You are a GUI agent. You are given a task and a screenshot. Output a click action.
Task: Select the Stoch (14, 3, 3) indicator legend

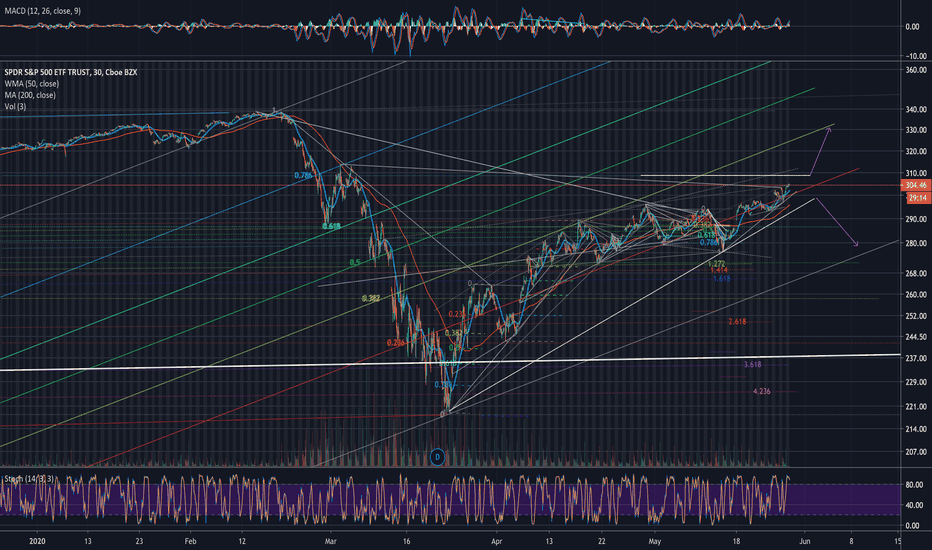(x=29, y=479)
